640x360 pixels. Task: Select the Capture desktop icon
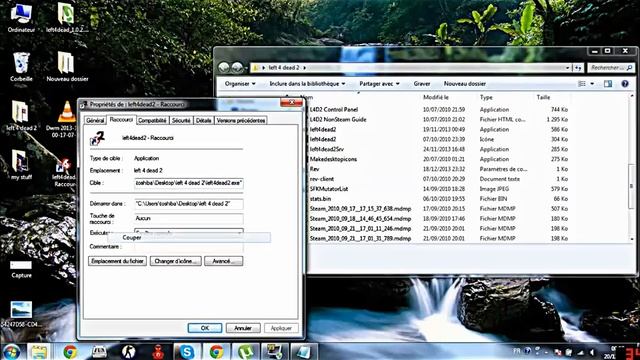tap(21, 269)
